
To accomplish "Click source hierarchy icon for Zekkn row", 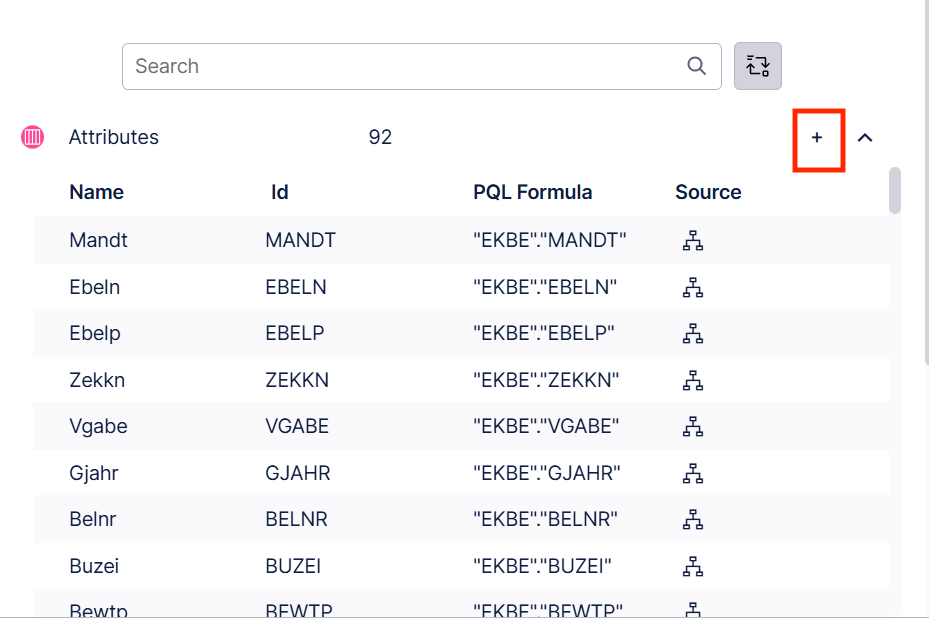I will click(692, 380).
